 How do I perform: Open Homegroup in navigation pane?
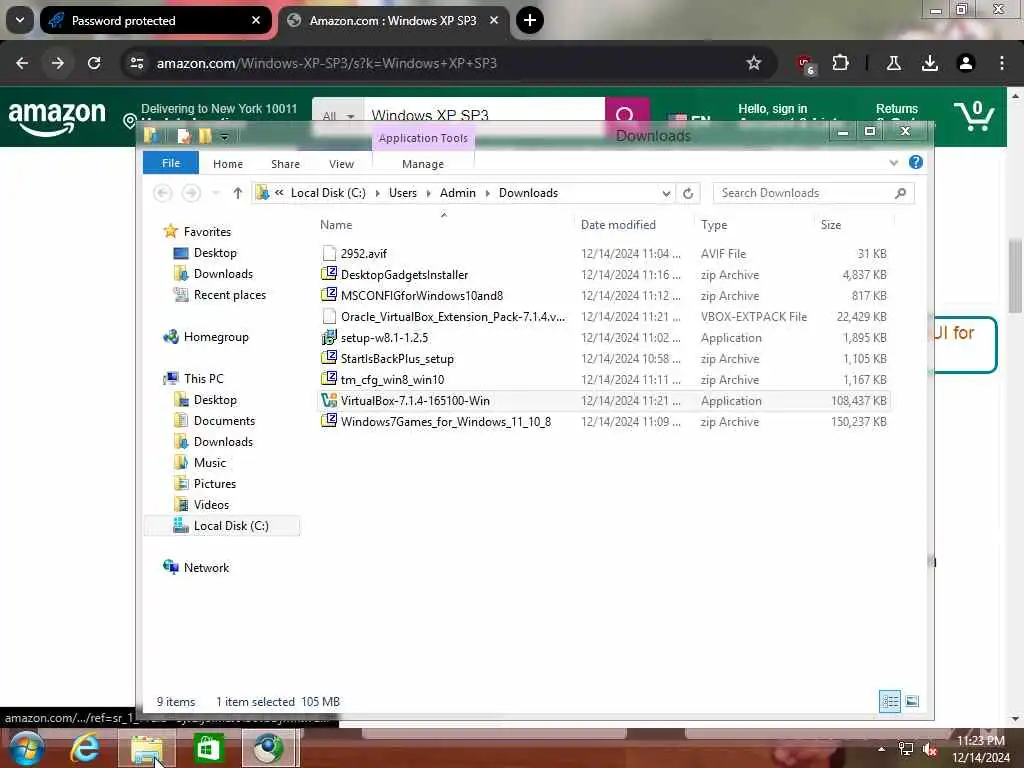click(206, 336)
